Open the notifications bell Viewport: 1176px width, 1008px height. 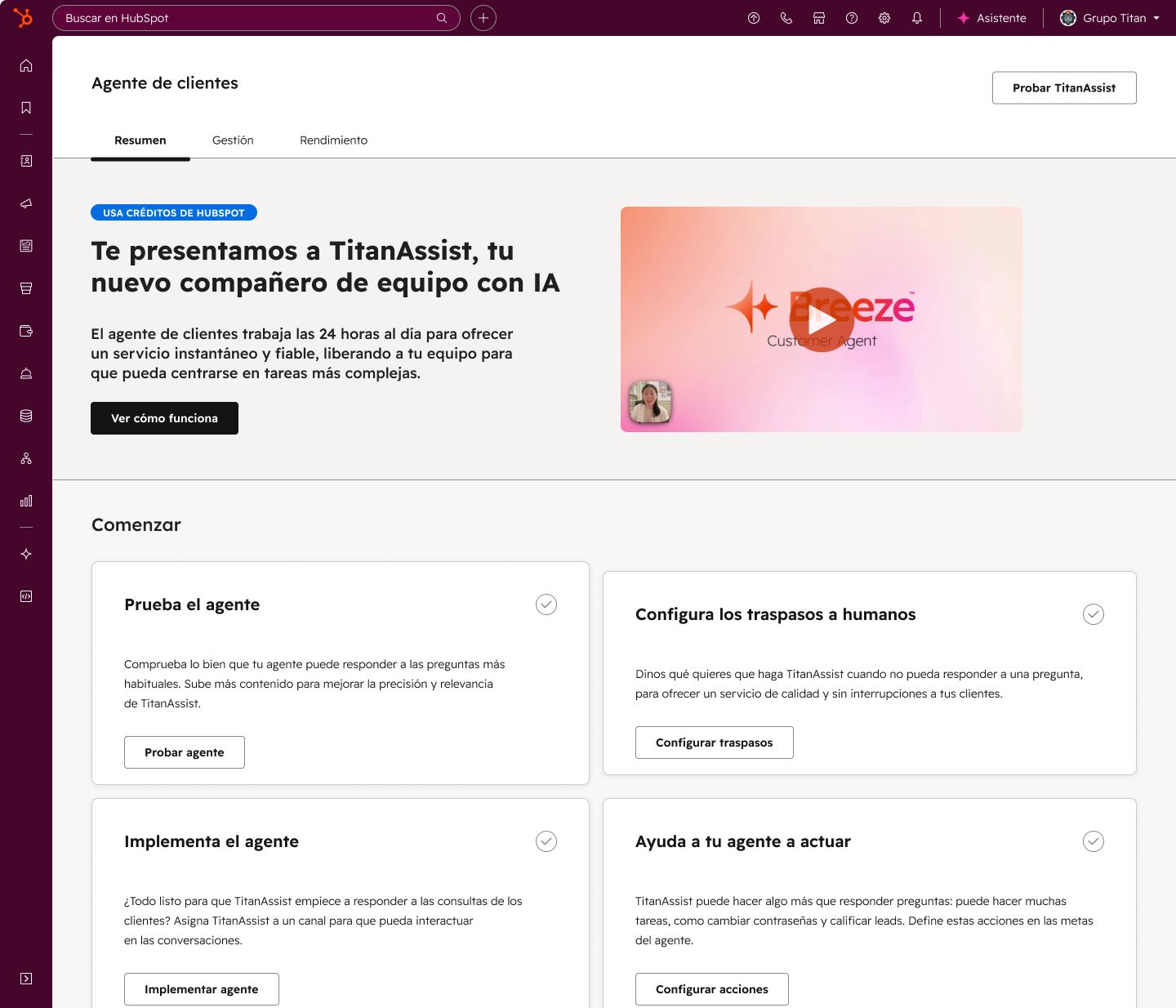point(917,18)
